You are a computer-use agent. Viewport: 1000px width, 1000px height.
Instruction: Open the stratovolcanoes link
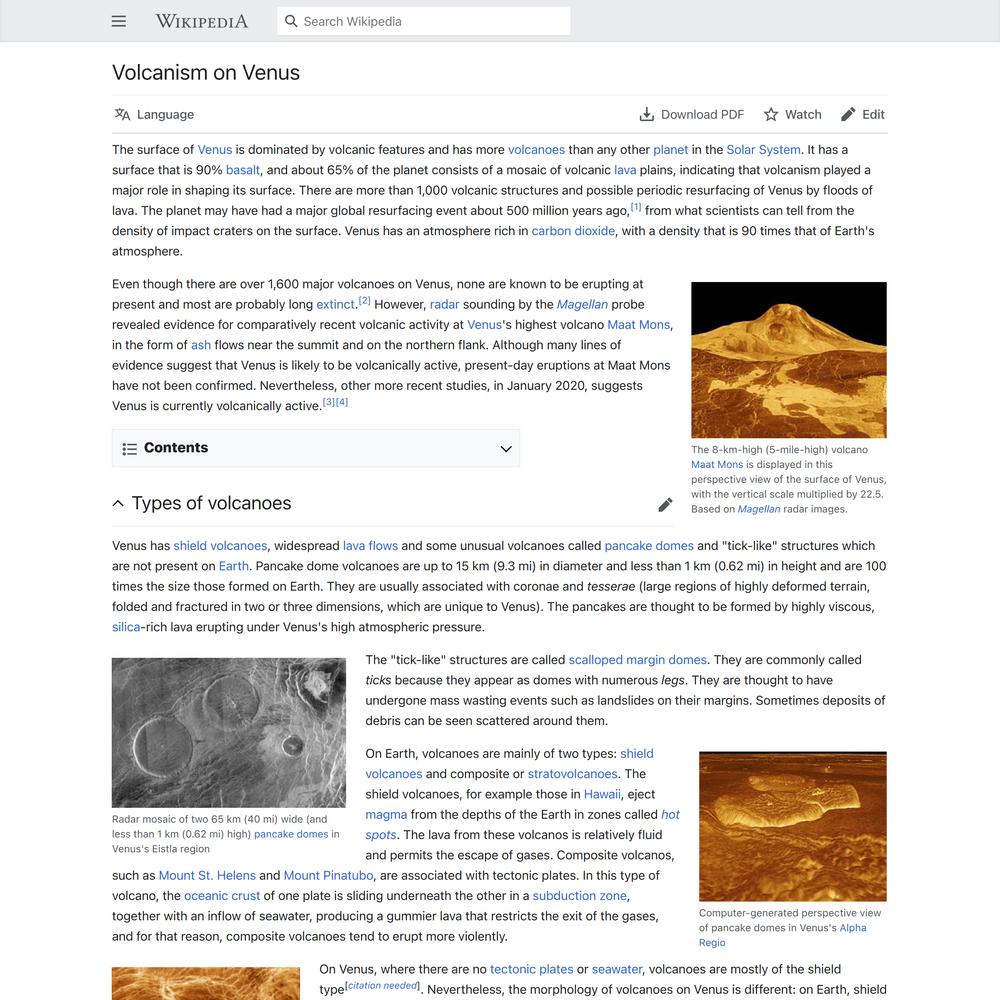[573, 774]
